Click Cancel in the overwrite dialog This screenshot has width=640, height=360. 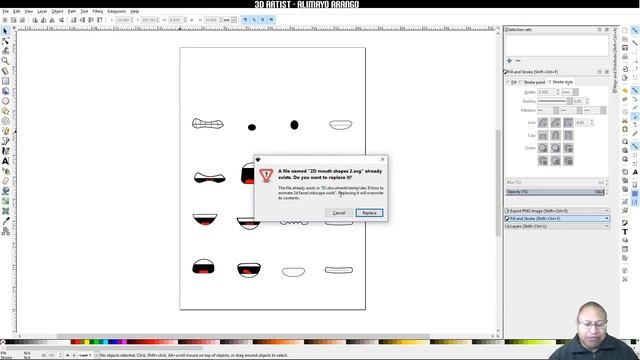tap(339, 213)
